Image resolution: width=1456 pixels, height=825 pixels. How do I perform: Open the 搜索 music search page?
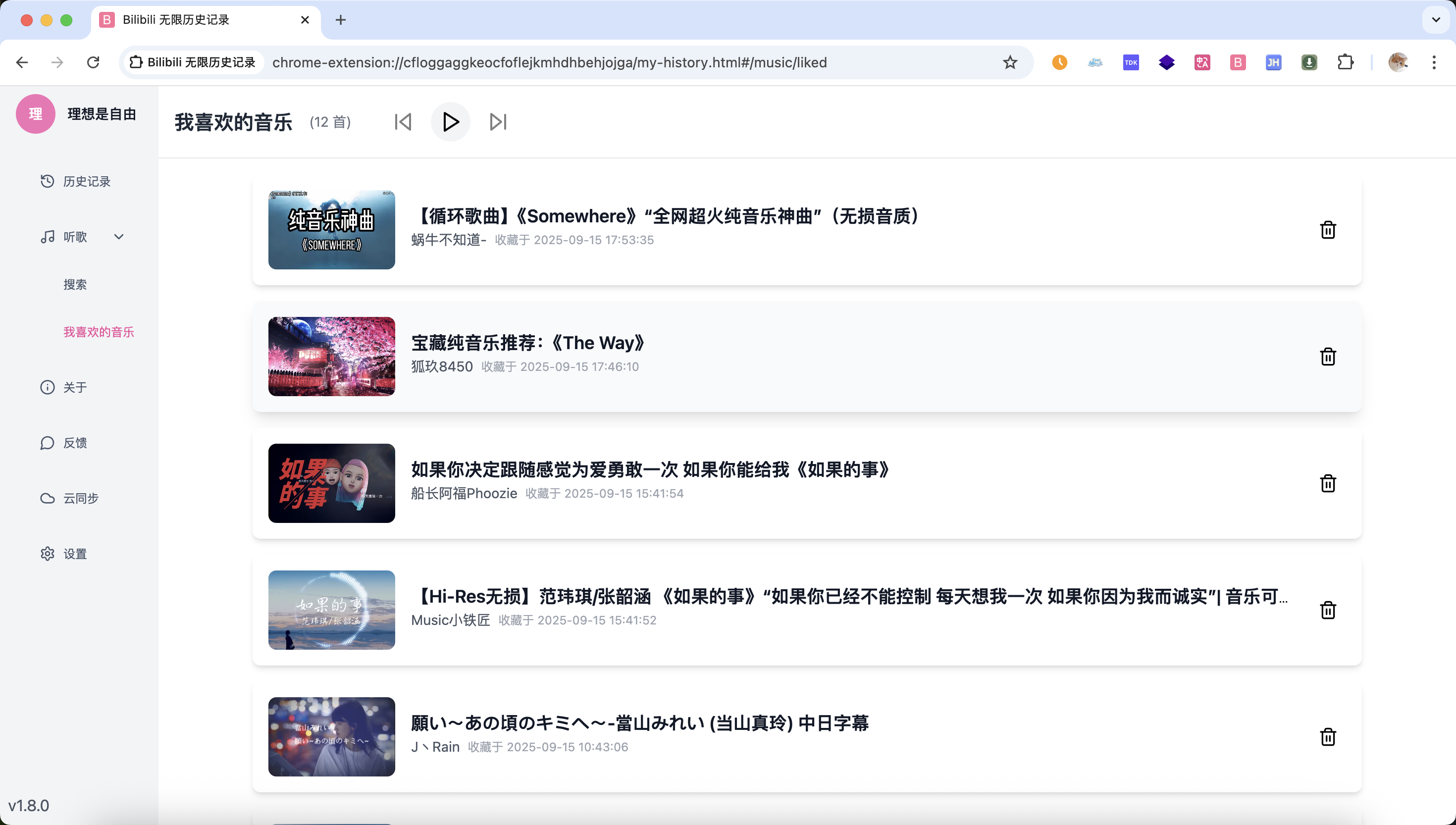pyautogui.click(x=75, y=284)
